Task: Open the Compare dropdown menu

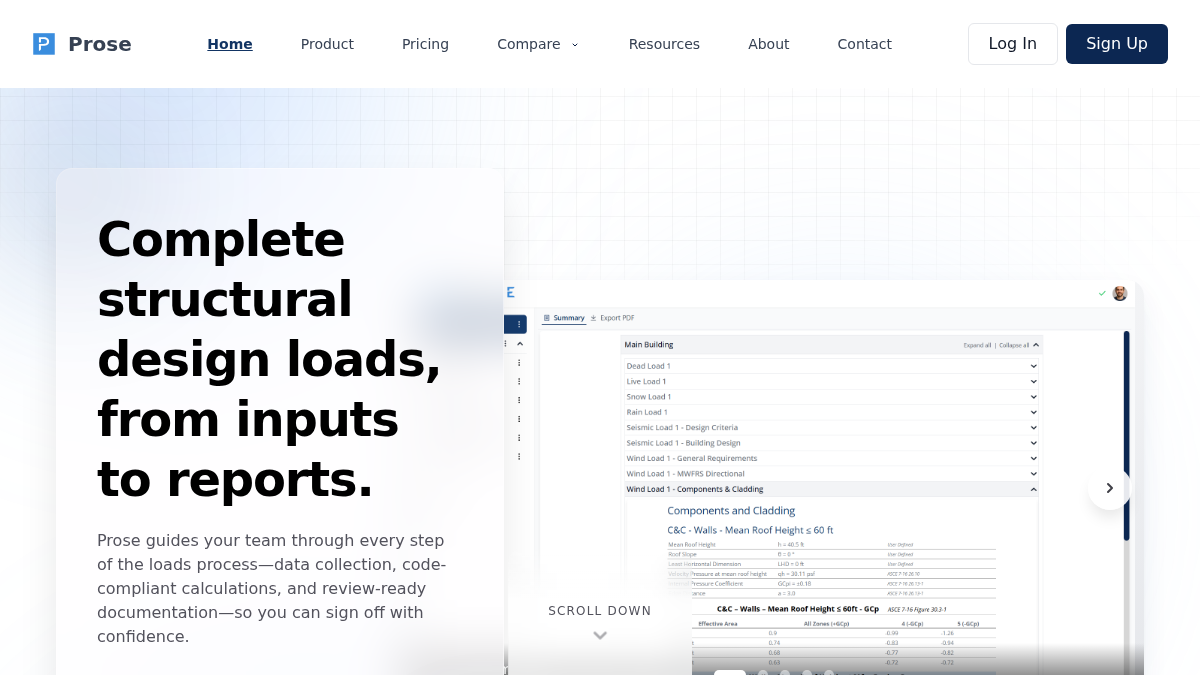Action: [x=538, y=44]
